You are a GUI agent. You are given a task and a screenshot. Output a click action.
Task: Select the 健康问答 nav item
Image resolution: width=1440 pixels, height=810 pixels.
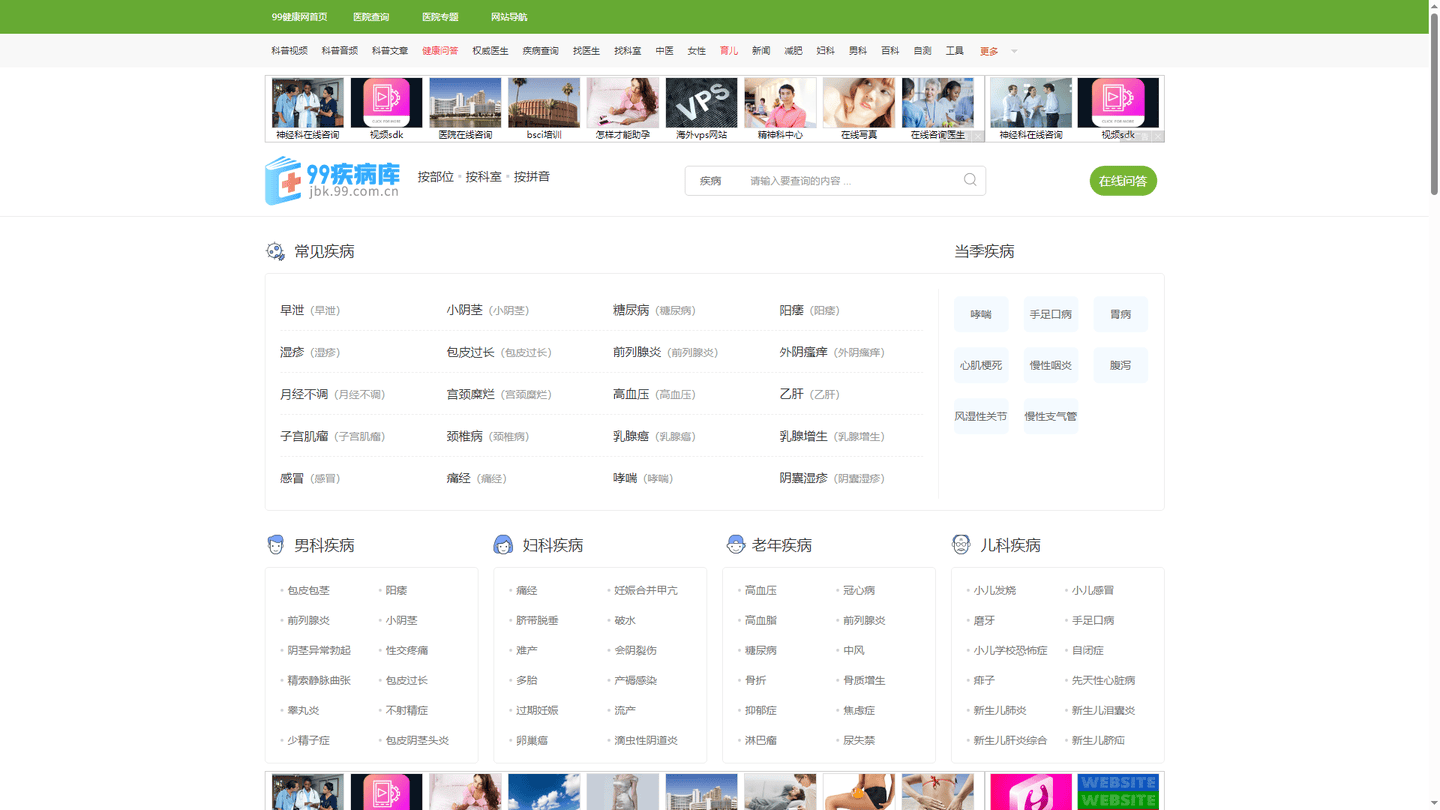point(440,51)
